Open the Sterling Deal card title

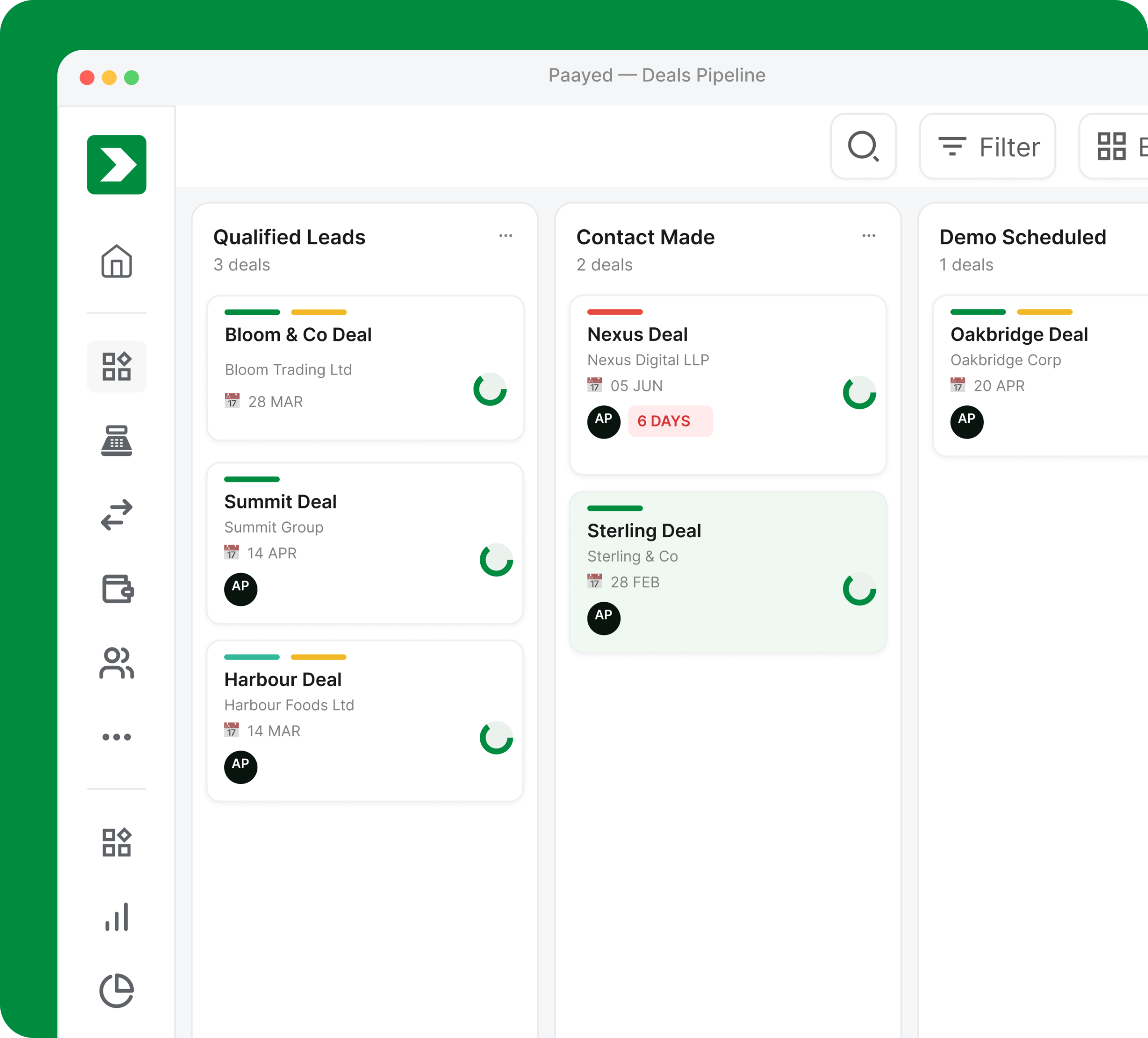point(644,531)
